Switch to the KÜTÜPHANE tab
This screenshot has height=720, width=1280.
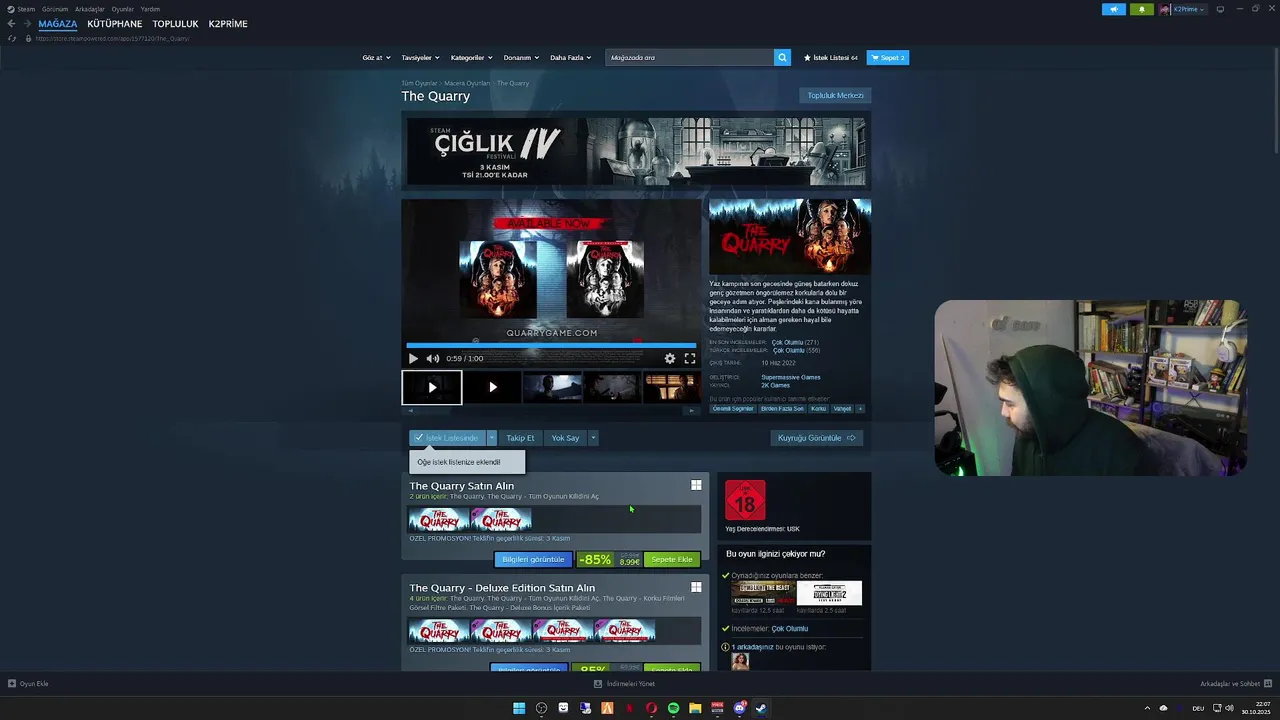coord(114,24)
